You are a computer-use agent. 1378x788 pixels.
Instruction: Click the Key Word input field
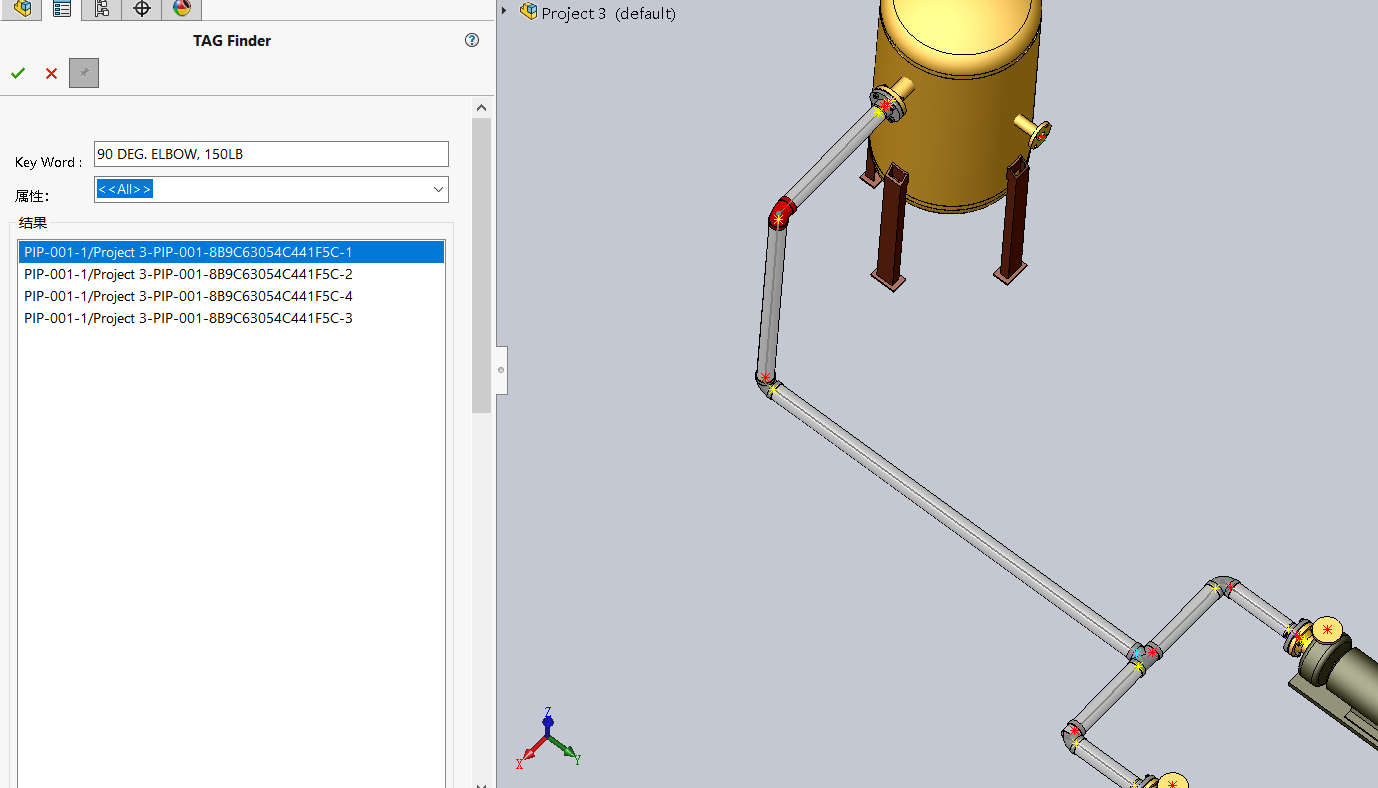271,154
